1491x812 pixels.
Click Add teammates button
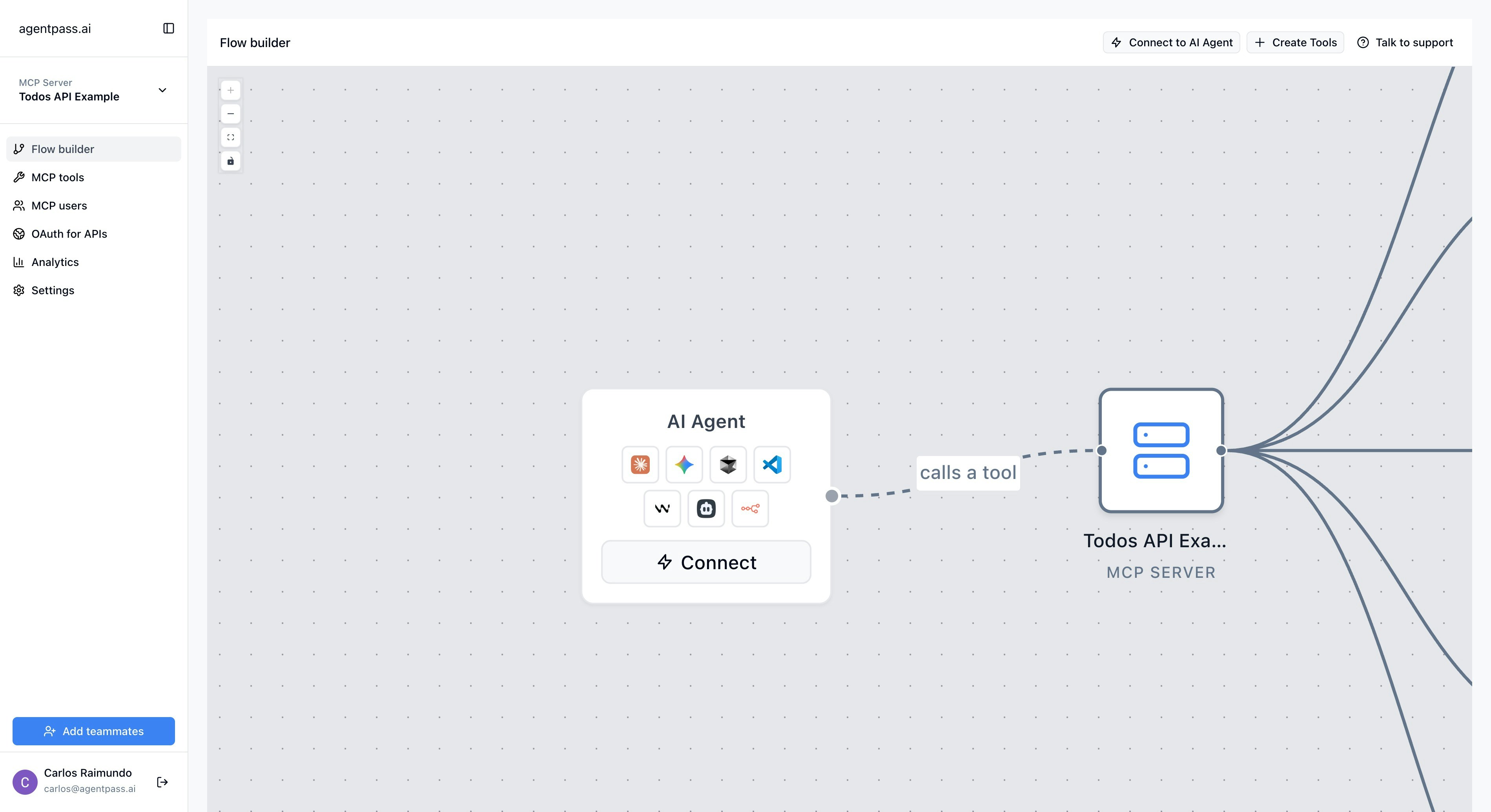(x=94, y=731)
